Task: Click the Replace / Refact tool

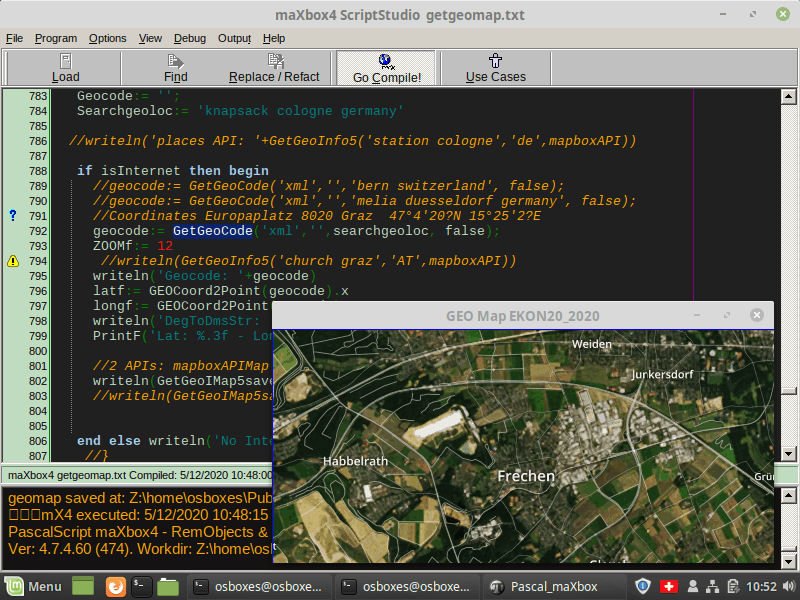Action: coord(274,68)
